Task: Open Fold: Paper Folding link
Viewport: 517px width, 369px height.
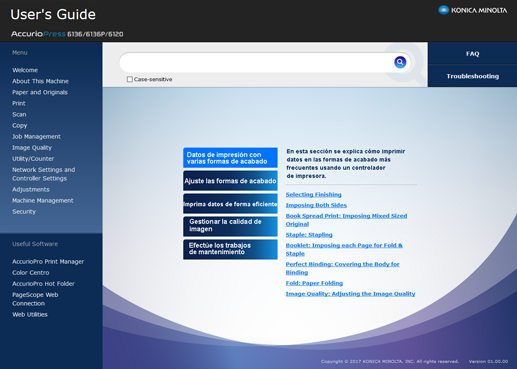Action: pyautogui.click(x=314, y=283)
